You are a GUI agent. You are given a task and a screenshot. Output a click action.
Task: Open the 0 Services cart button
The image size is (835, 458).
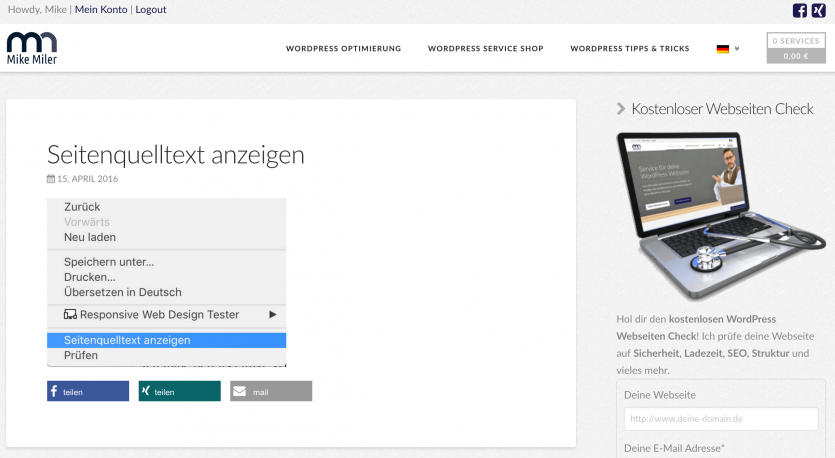coord(796,48)
